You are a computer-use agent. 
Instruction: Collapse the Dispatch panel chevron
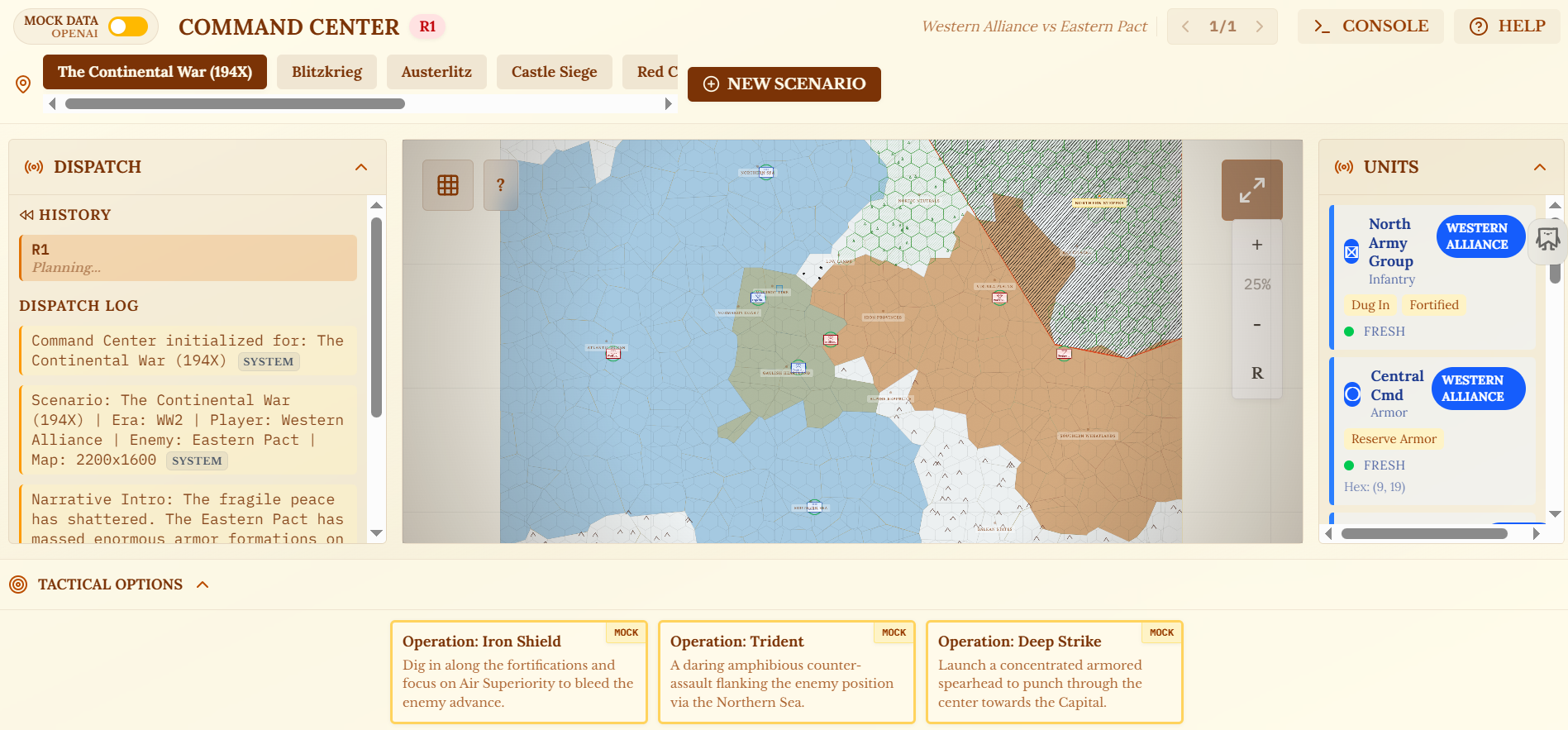pyautogui.click(x=361, y=167)
